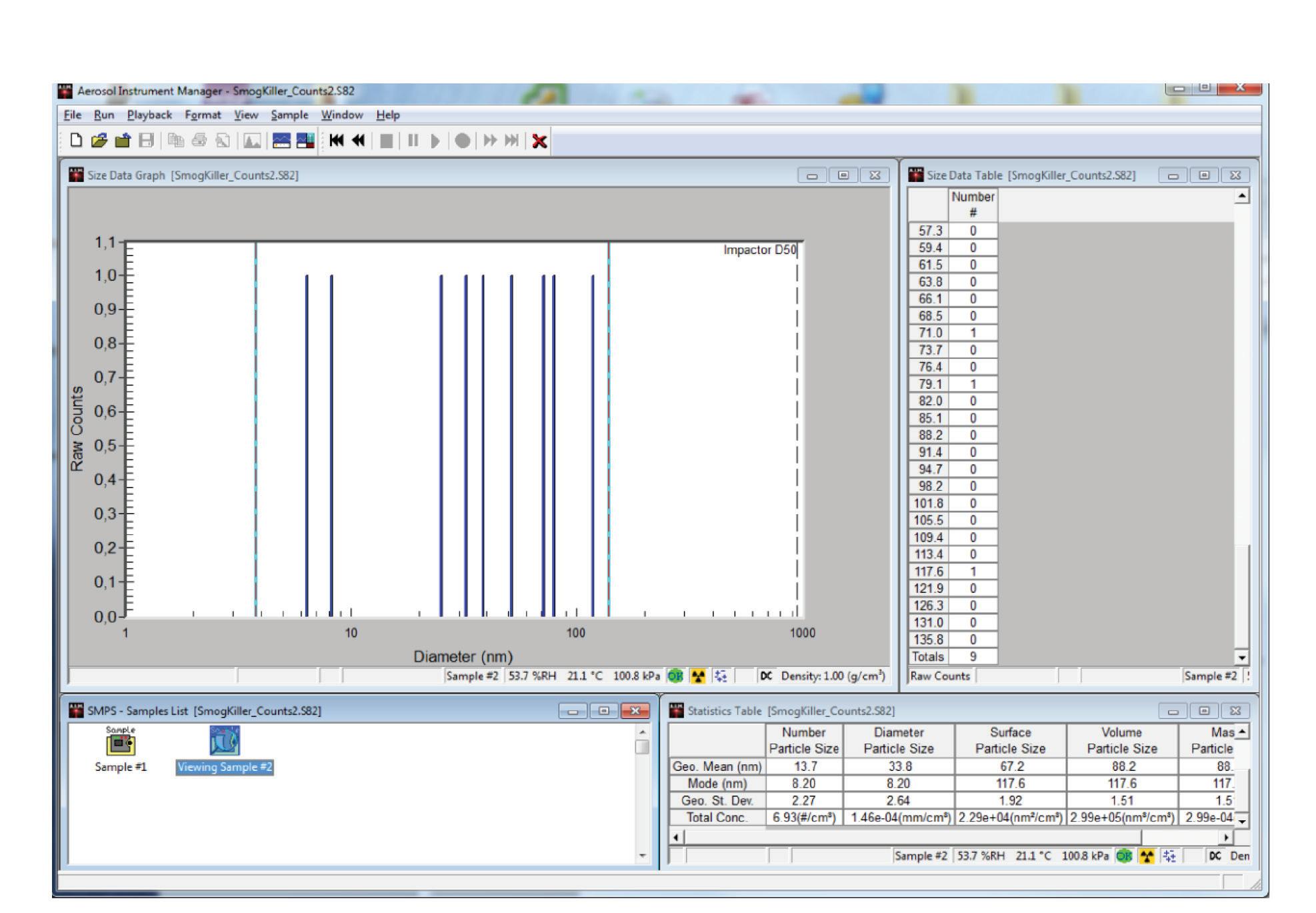Click the Number column header in data table
This screenshot has width=1316, height=913.
click(x=973, y=204)
